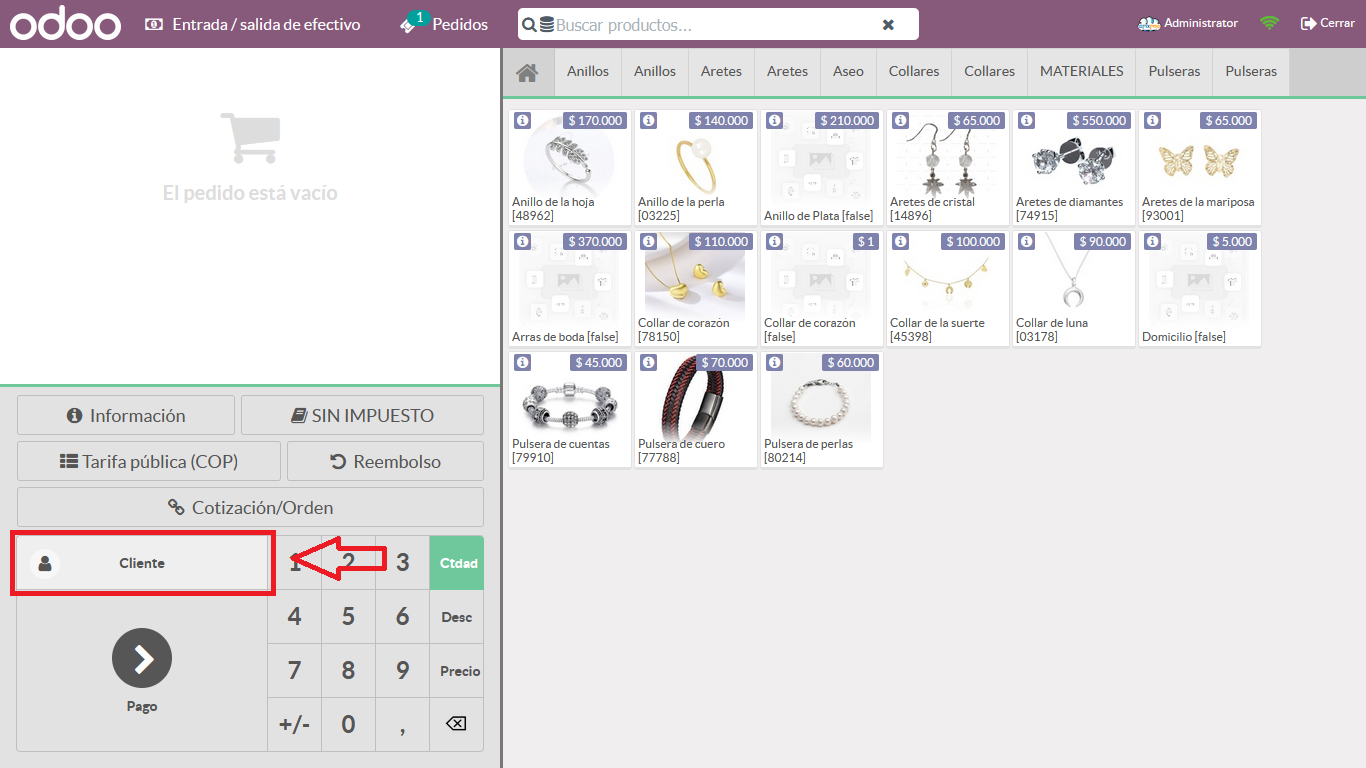Add Pulsera de cuero product to order
This screenshot has height=768, width=1366.
(696, 409)
